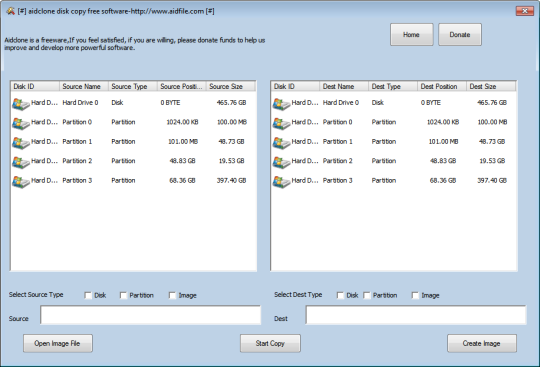The height and width of the screenshot is (367, 540).
Task: Select destination row named Partition 0
Action: (x=394, y=122)
